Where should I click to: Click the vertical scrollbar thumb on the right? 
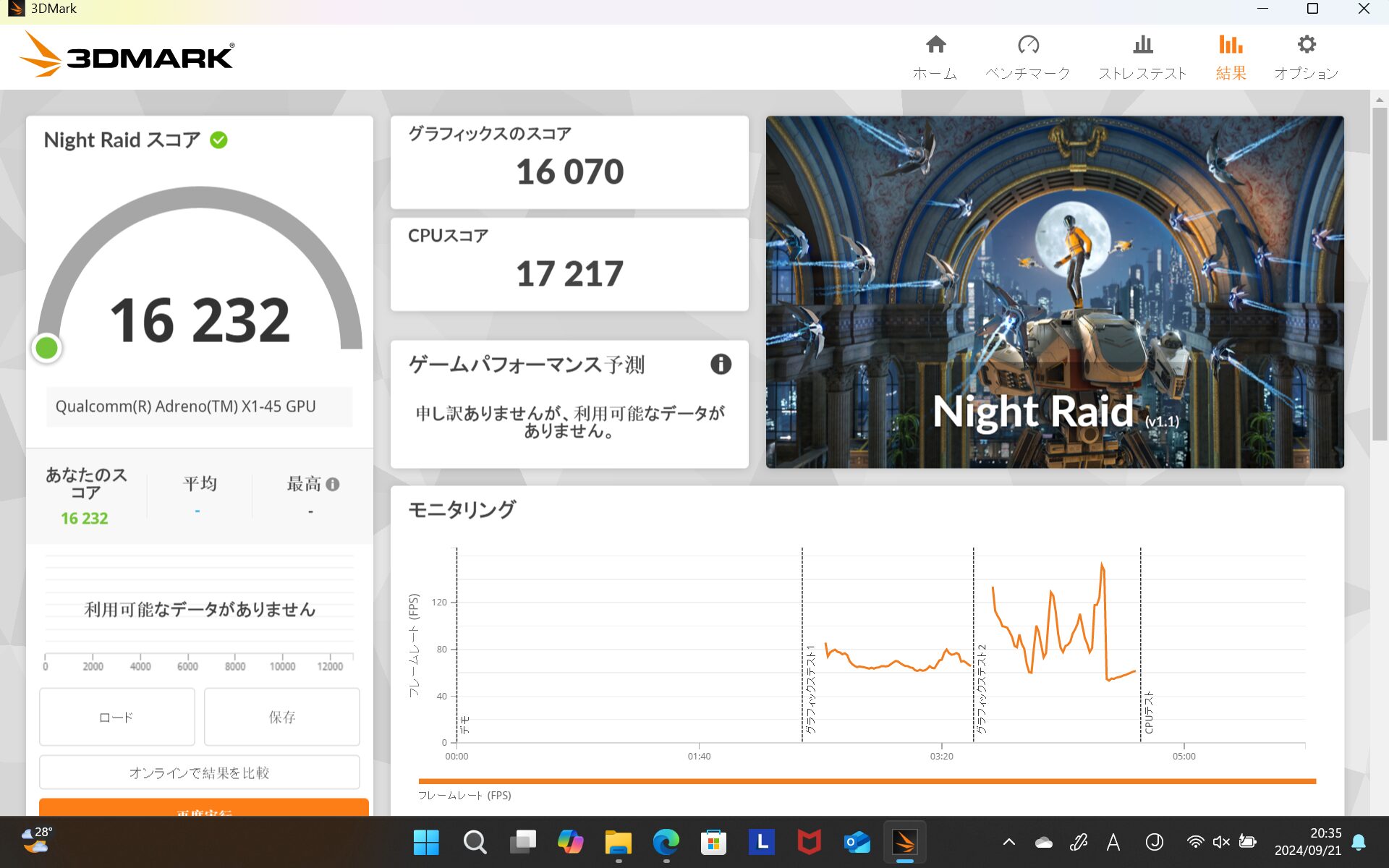[x=1379, y=273]
